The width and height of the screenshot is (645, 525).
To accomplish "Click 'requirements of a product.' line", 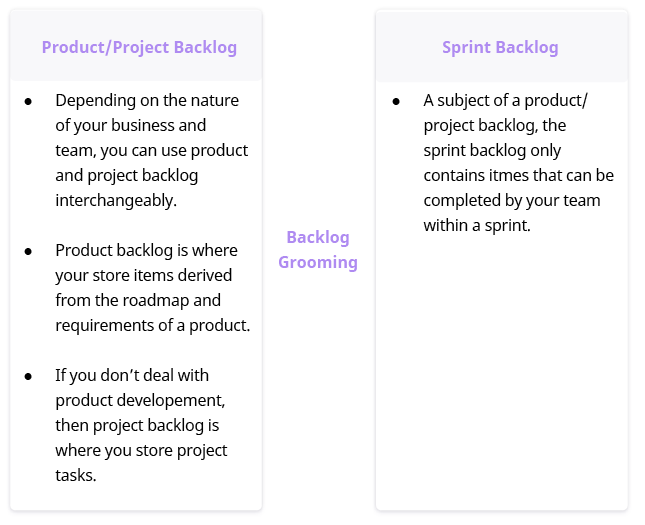I will (153, 326).
